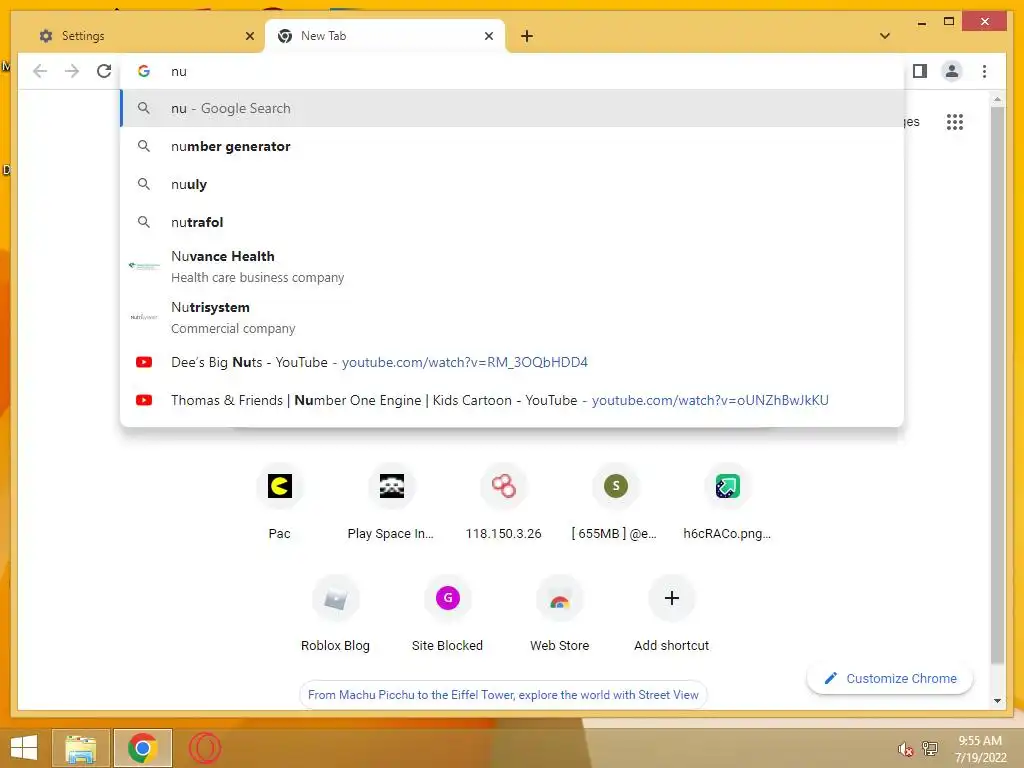Open Opera from the taskbar
The height and width of the screenshot is (768, 1024).
coord(204,748)
